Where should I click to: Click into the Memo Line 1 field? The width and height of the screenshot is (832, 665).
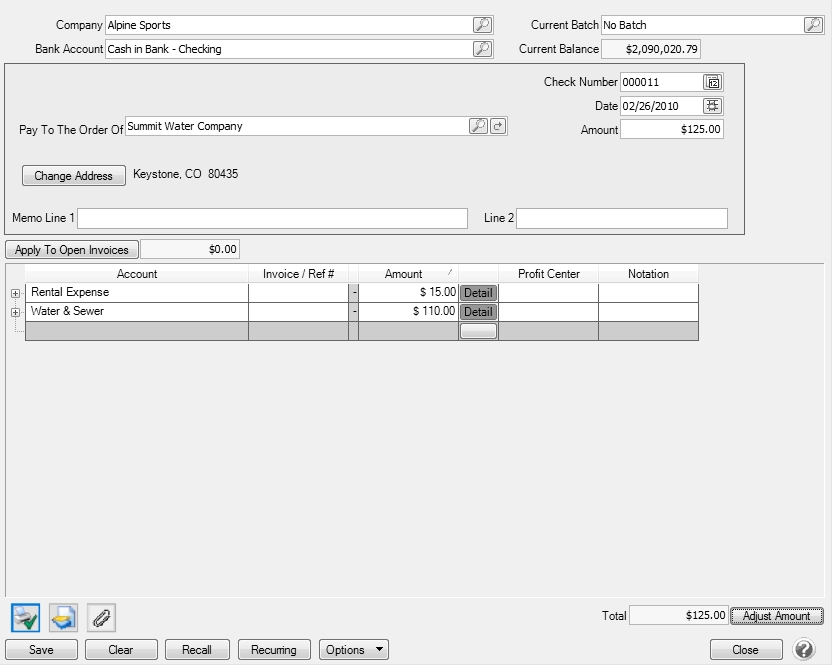point(272,219)
